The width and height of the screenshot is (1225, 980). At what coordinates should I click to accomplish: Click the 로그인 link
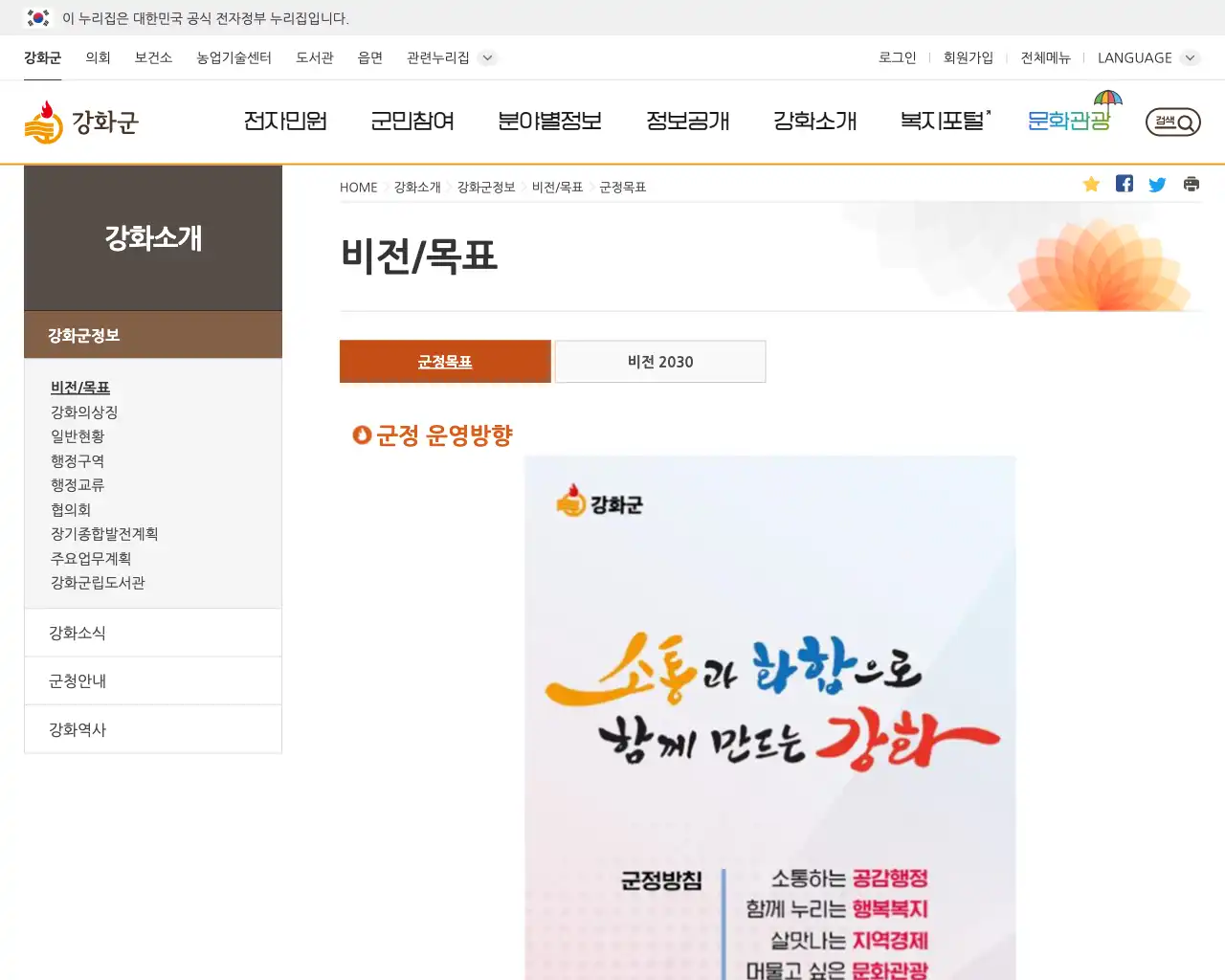point(896,57)
